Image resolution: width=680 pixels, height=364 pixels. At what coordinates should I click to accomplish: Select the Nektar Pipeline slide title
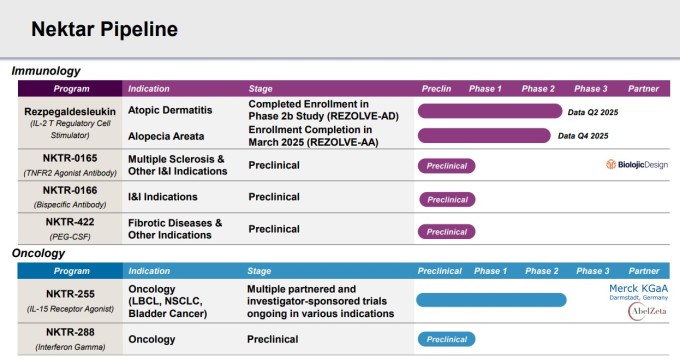[105, 29]
